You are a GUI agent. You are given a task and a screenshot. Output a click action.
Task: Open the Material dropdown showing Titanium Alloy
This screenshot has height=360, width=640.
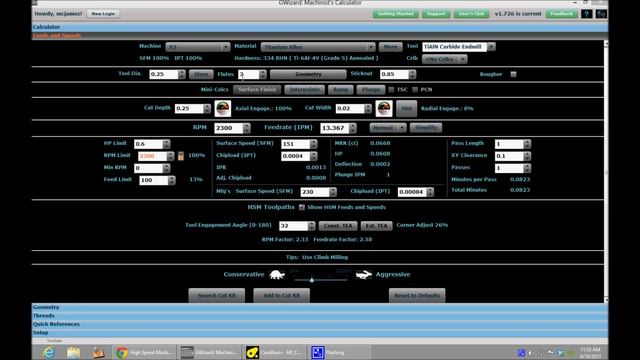[x=318, y=47]
